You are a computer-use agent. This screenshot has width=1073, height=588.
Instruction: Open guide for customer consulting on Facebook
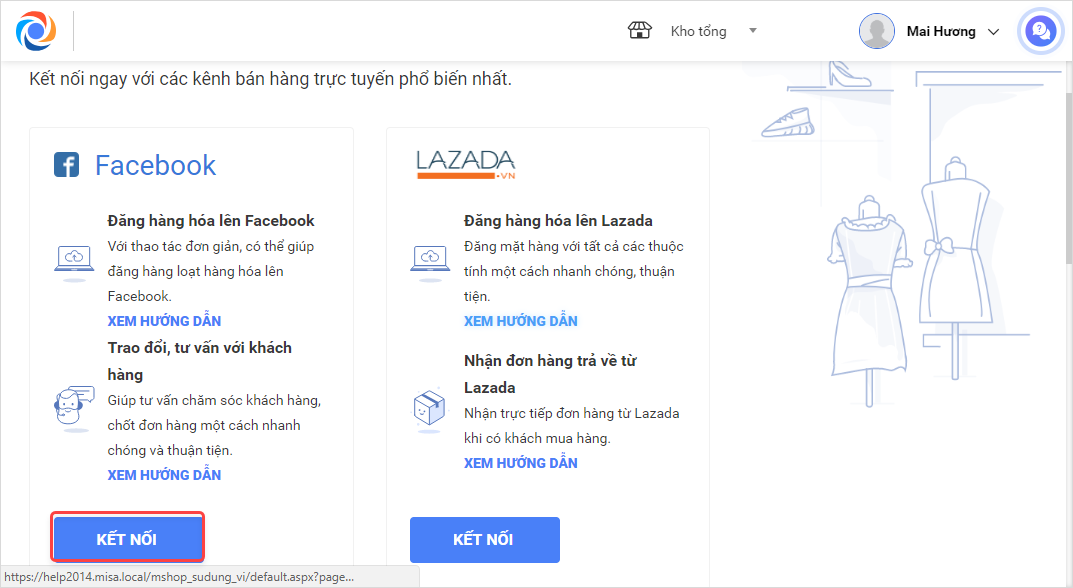(164, 475)
